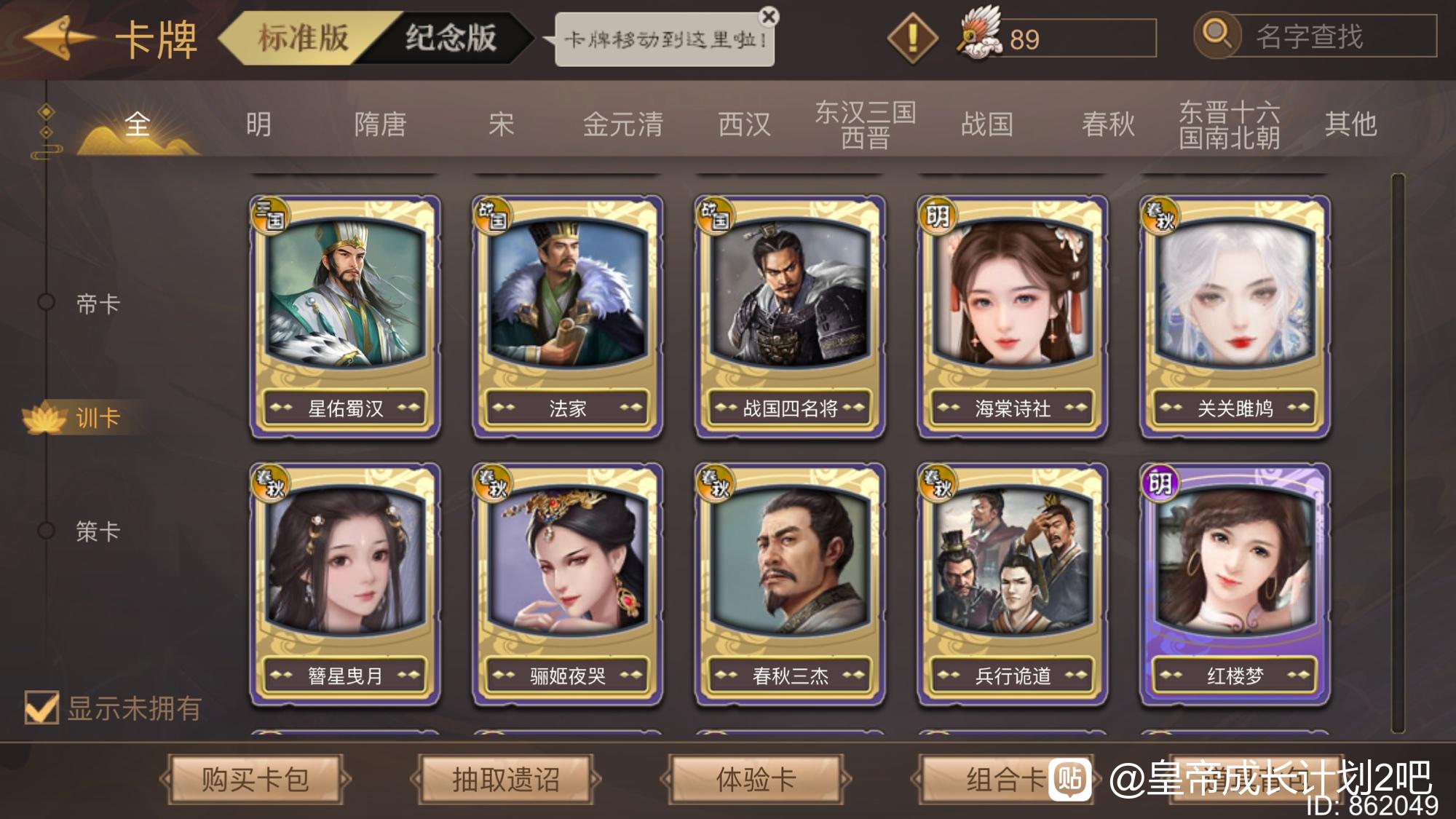1456x819 pixels.
Task: Select the 标准版 edition toggle
Action: [303, 38]
